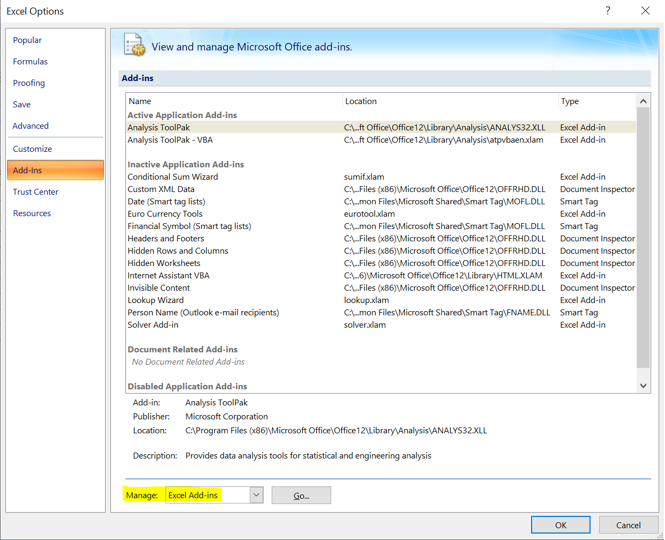Click the atpvbaen.xlam location cell
665x540 pixels.
coord(443,140)
